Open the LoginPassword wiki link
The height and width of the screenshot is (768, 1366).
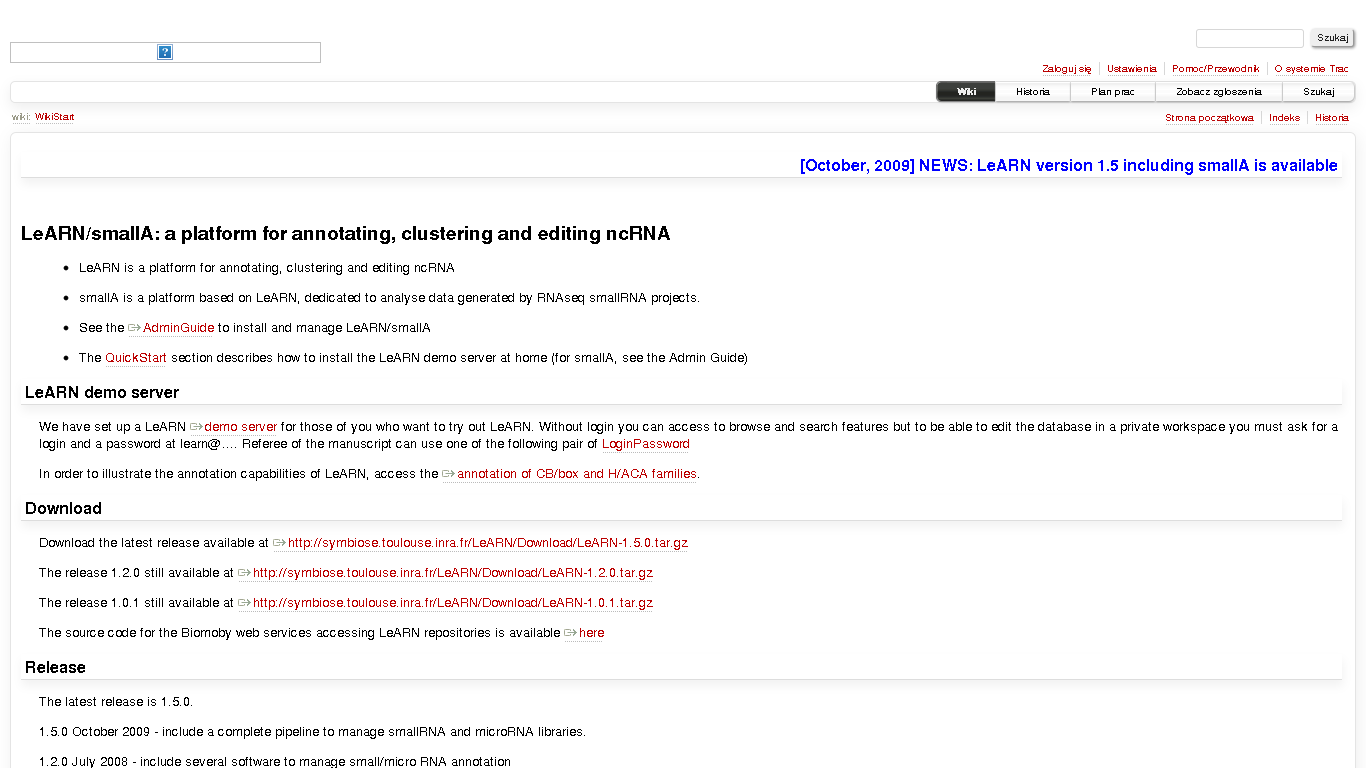(x=645, y=444)
